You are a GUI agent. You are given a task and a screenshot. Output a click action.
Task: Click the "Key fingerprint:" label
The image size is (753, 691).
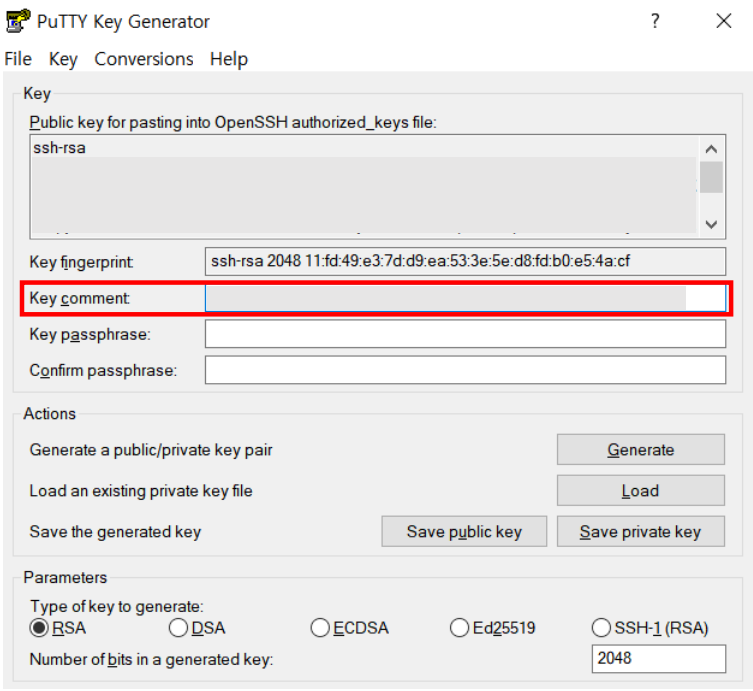pos(82,262)
